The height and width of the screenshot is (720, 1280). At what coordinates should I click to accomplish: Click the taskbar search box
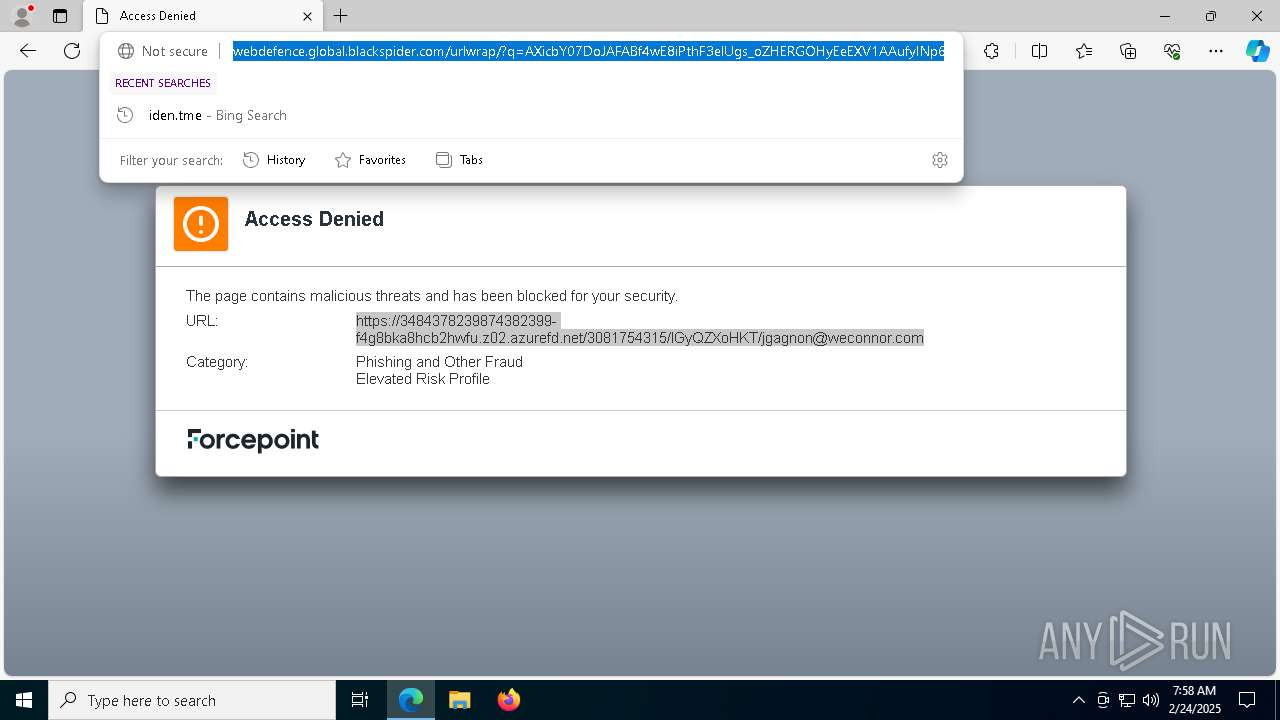click(x=192, y=700)
